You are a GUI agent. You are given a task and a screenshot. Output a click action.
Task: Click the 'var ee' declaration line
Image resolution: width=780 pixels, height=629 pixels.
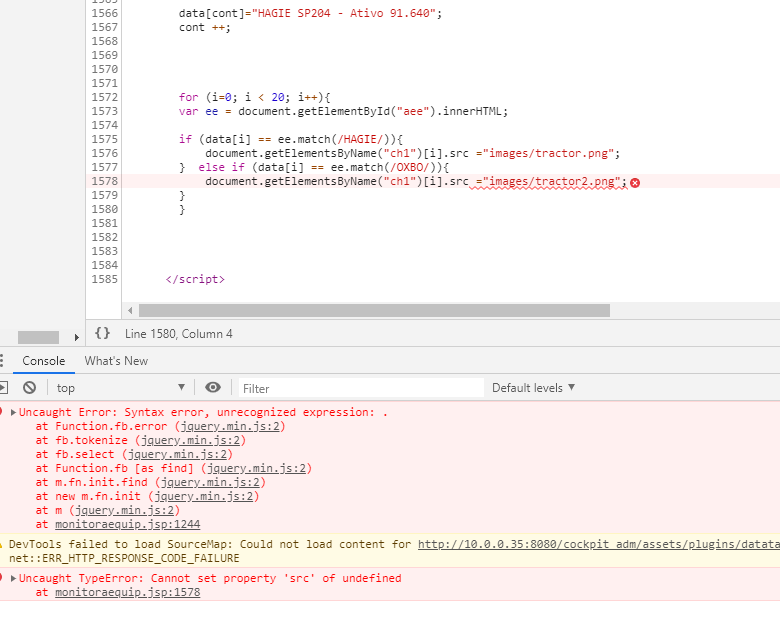343,111
